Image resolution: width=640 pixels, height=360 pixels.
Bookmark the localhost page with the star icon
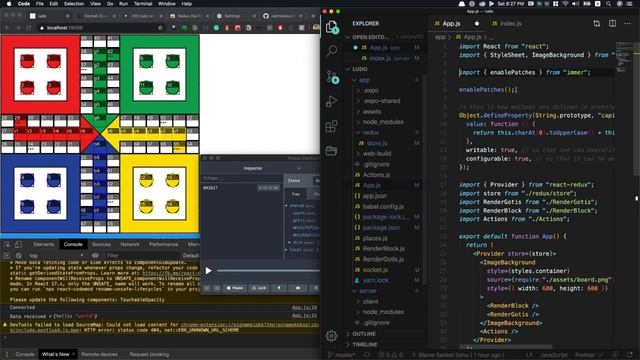[160, 28]
